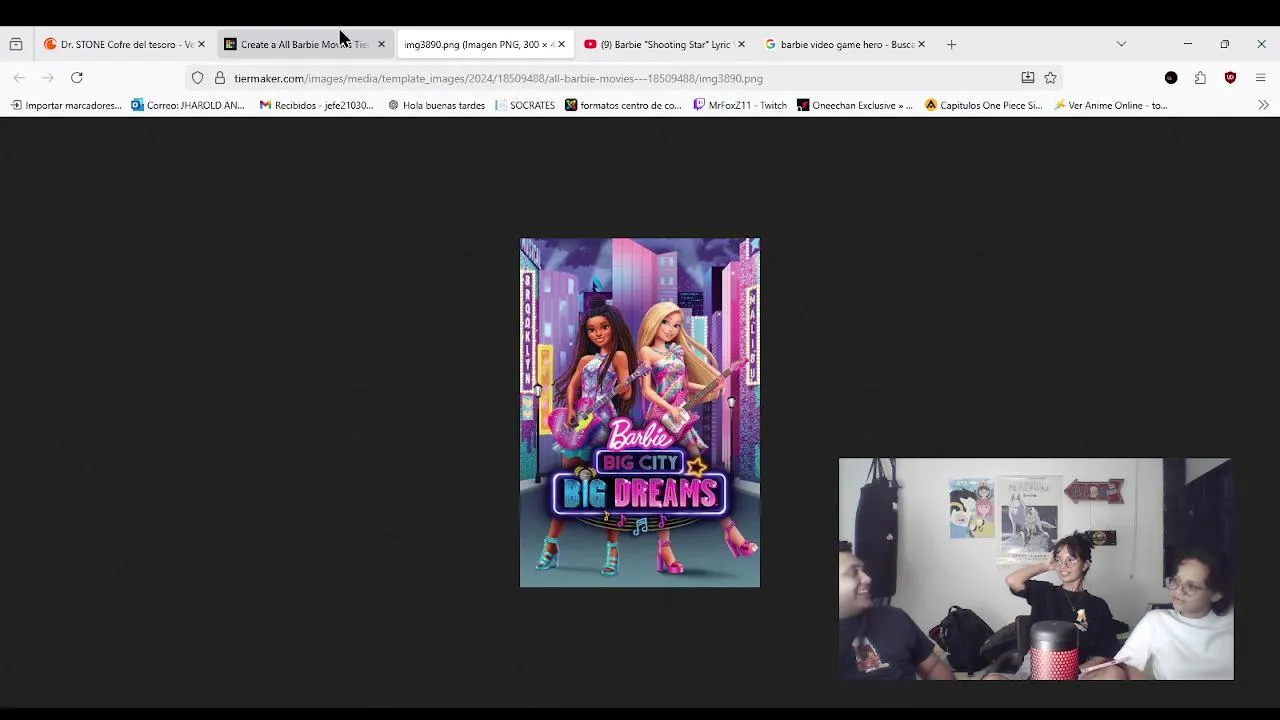Image resolution: width=1280 pixels, height=720 pixels.
Task: Switch to the Dr. STONE Cofre del tesoro tab
Action: [x=124, y=44]
